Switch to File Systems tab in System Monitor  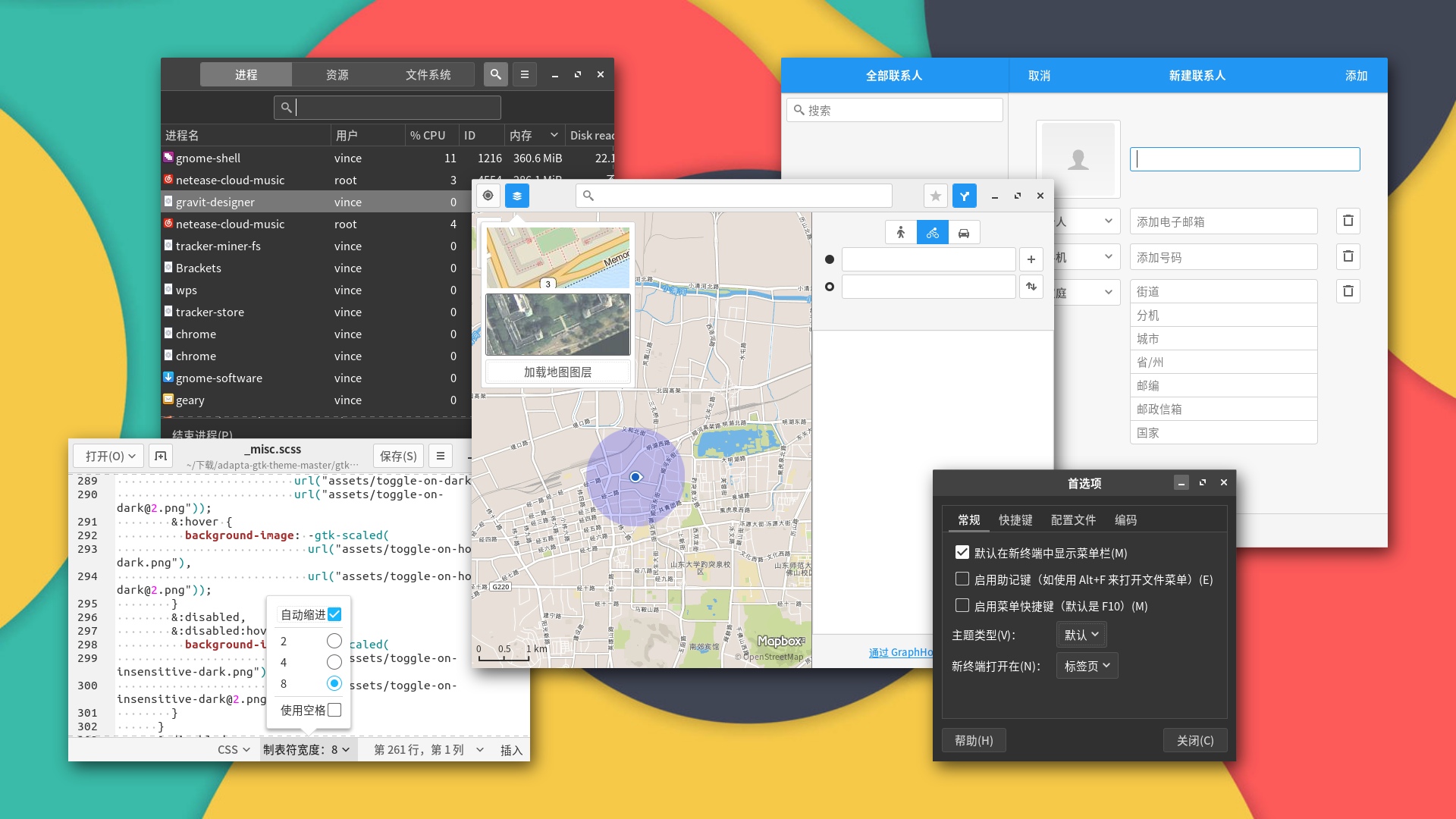(x=428, y=74)
